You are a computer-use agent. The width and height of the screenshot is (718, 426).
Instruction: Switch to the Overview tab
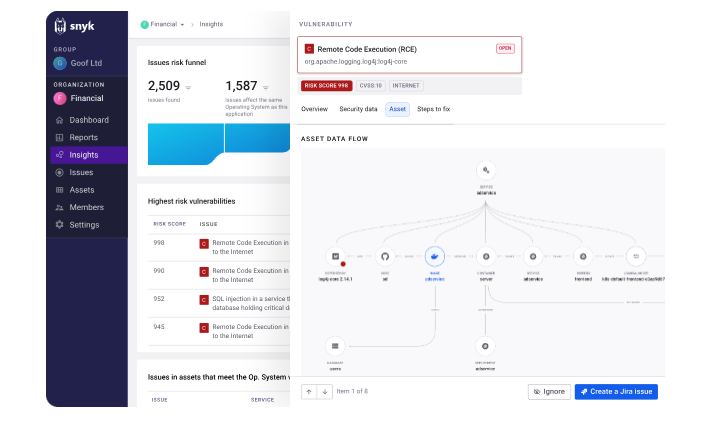coord(315,109)
